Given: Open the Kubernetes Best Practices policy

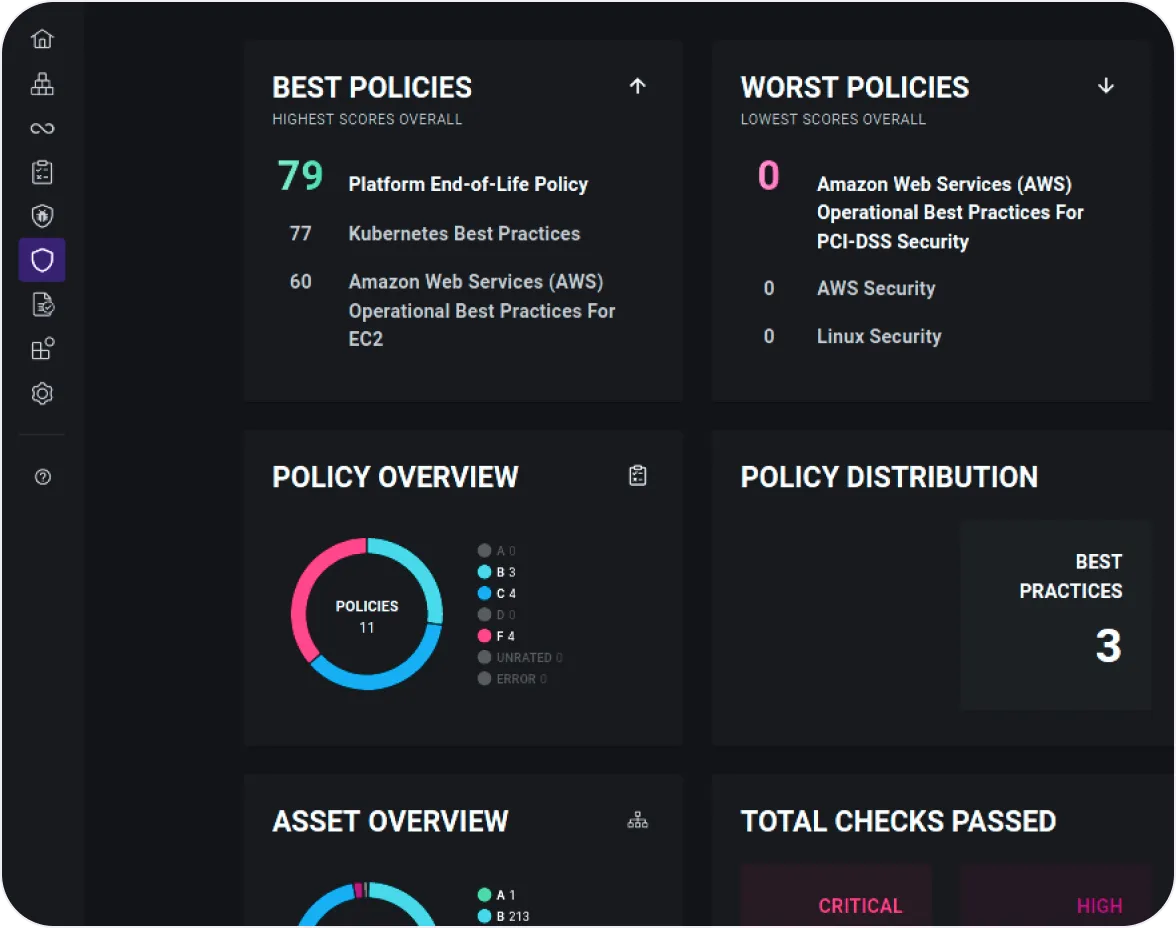Looking at the screenshot, I should [x=464, y=234].
